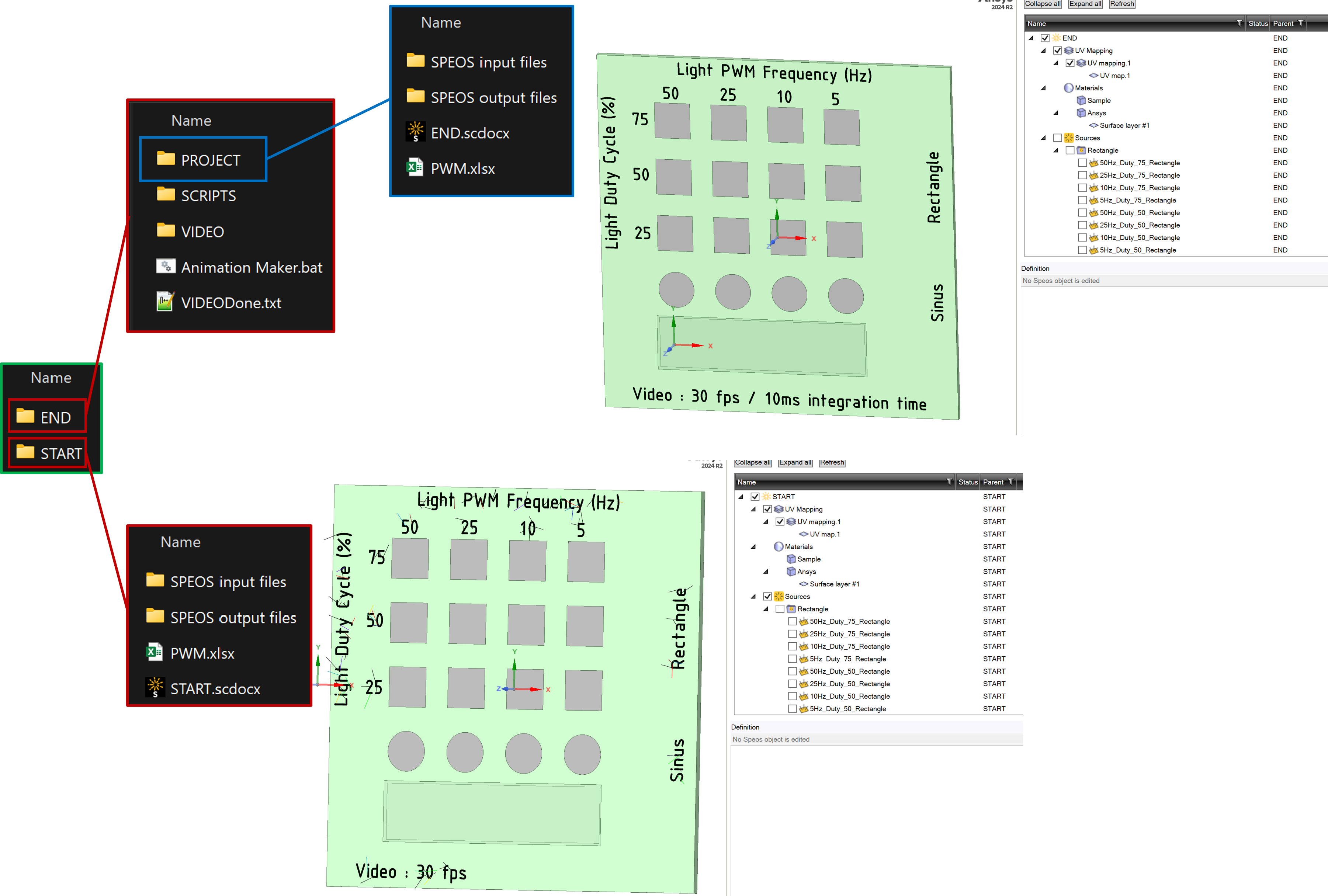Screen dimensions: 1328x896
Task: Enable Sources checkbox in END tree
Action: 1058,138
